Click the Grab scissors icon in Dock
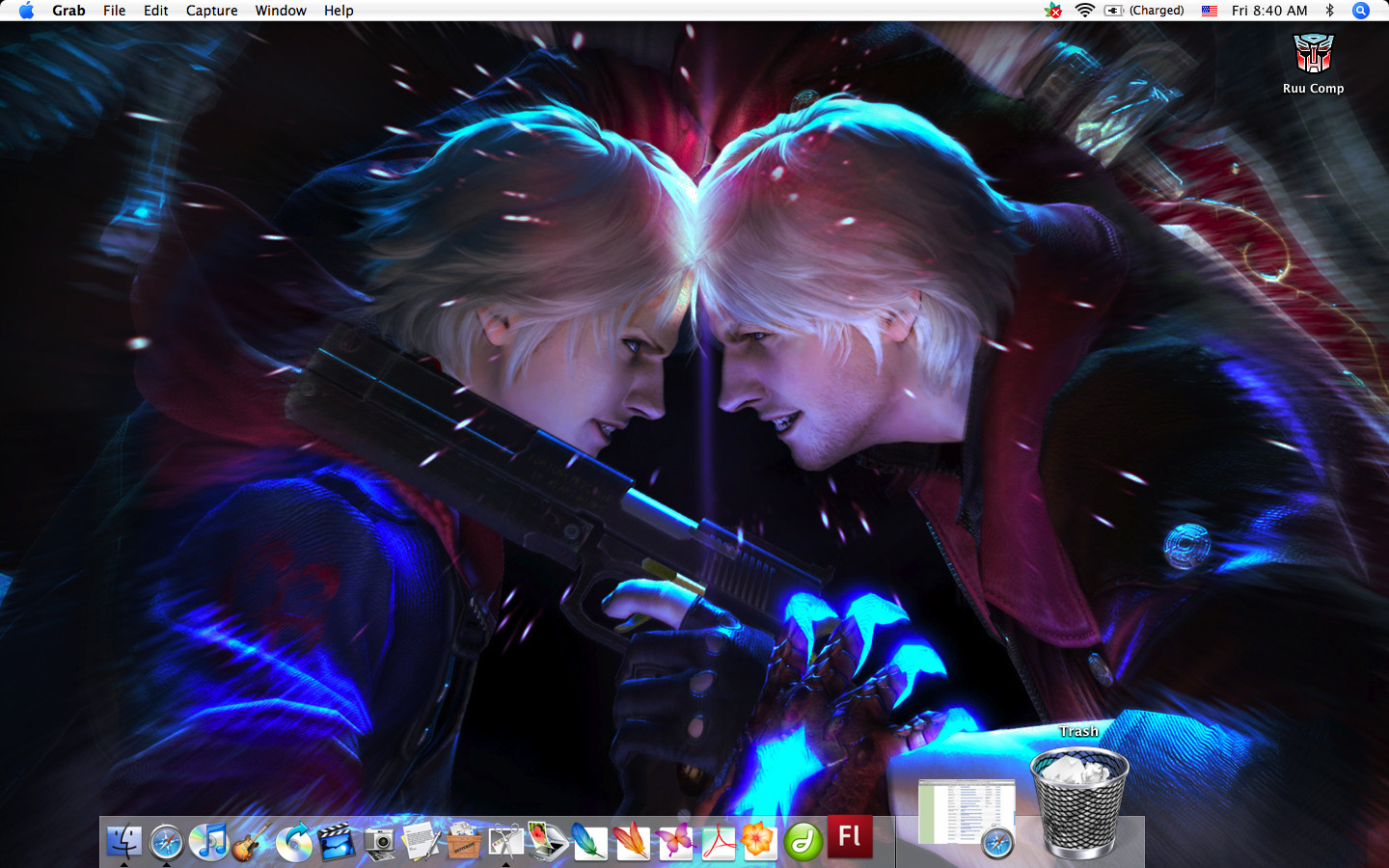 [505, 842]
